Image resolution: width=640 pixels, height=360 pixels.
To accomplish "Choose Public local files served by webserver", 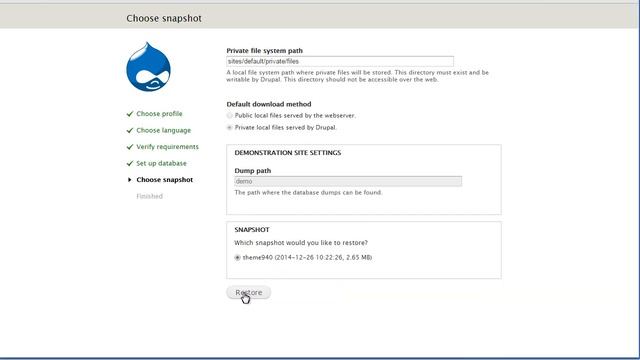I will point(229,116).
